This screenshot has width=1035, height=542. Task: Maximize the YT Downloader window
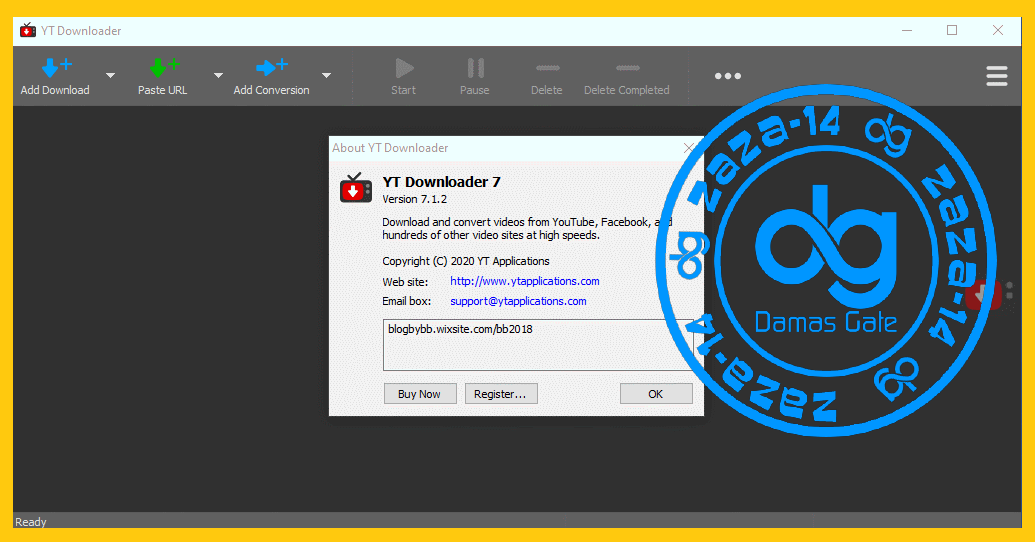tap(952, 30)
